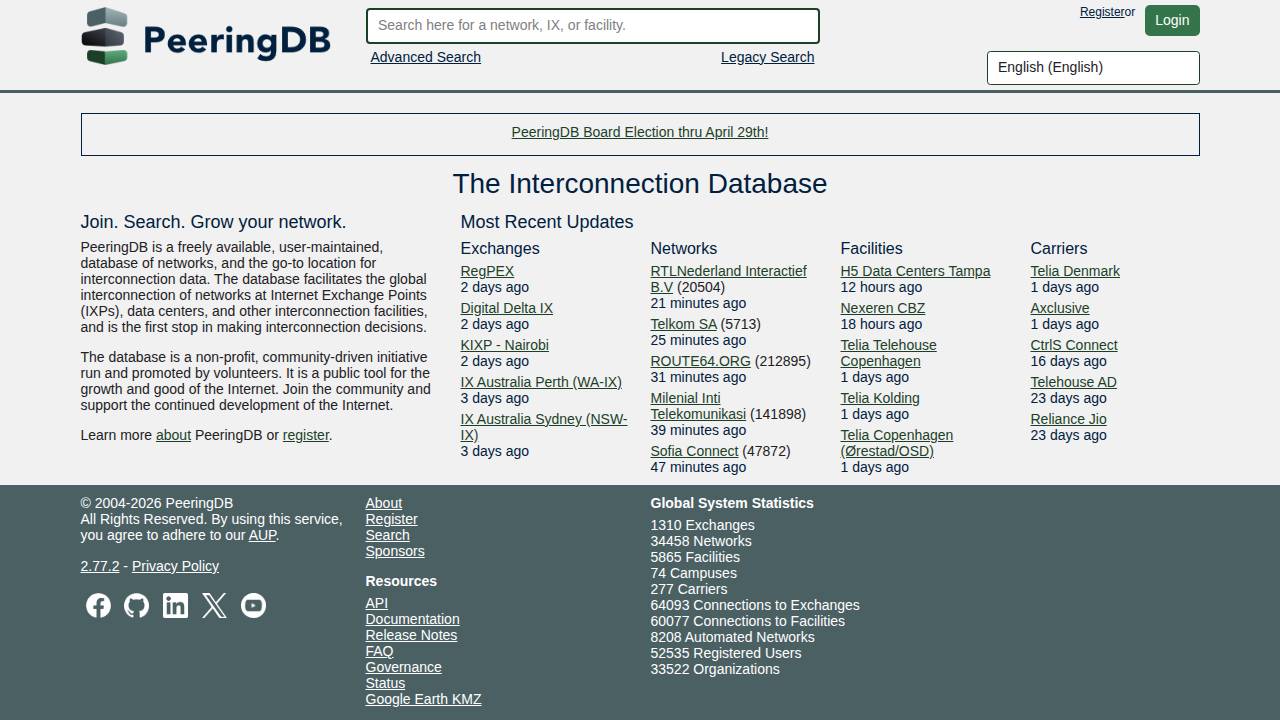The width and height of the screenshot is (1280, 720).
Task: Visit the GitHub icon in footer
Action: [x=137, y=605]
